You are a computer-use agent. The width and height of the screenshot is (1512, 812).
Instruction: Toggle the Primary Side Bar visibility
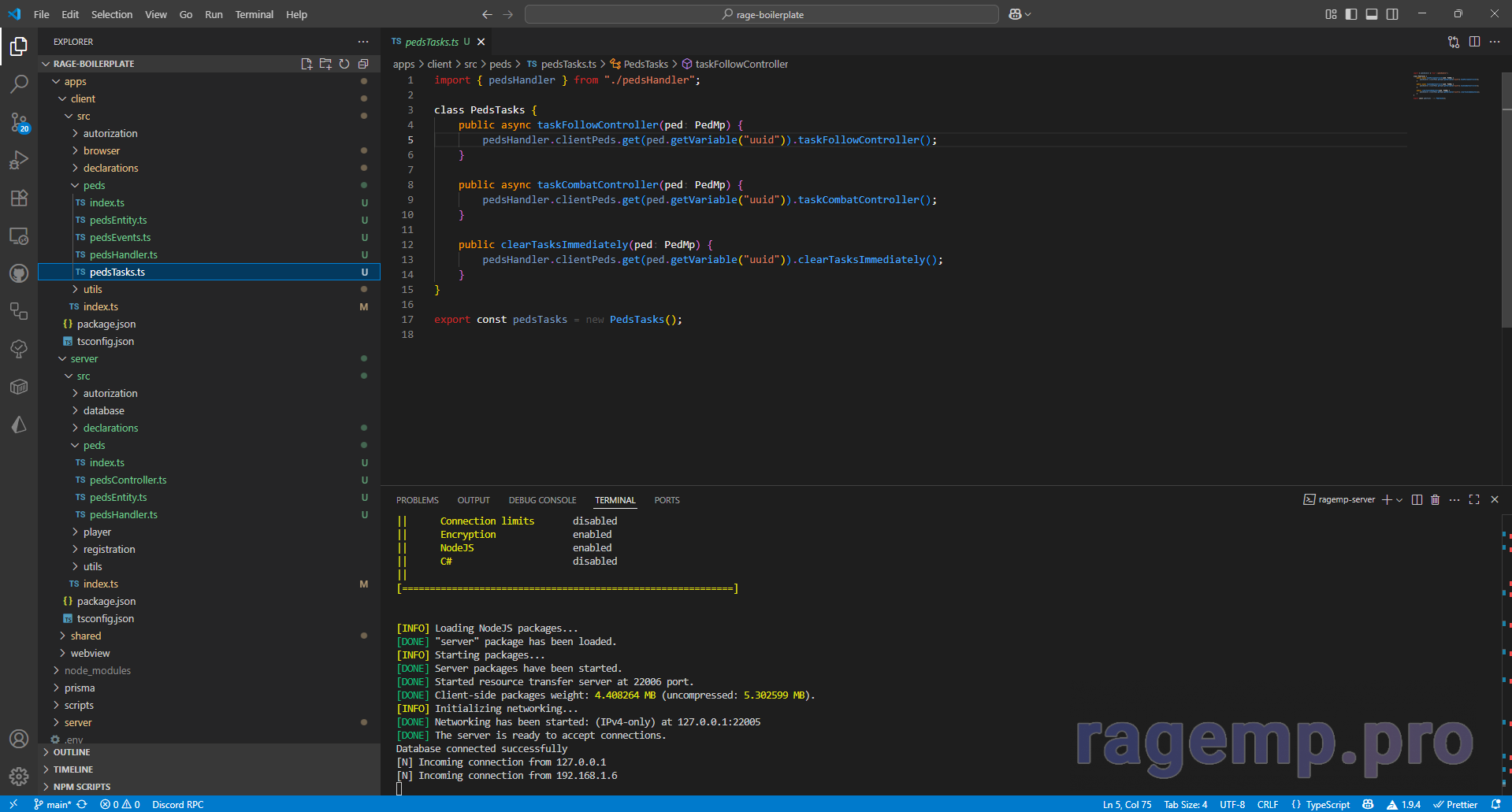click(1351, 14)
